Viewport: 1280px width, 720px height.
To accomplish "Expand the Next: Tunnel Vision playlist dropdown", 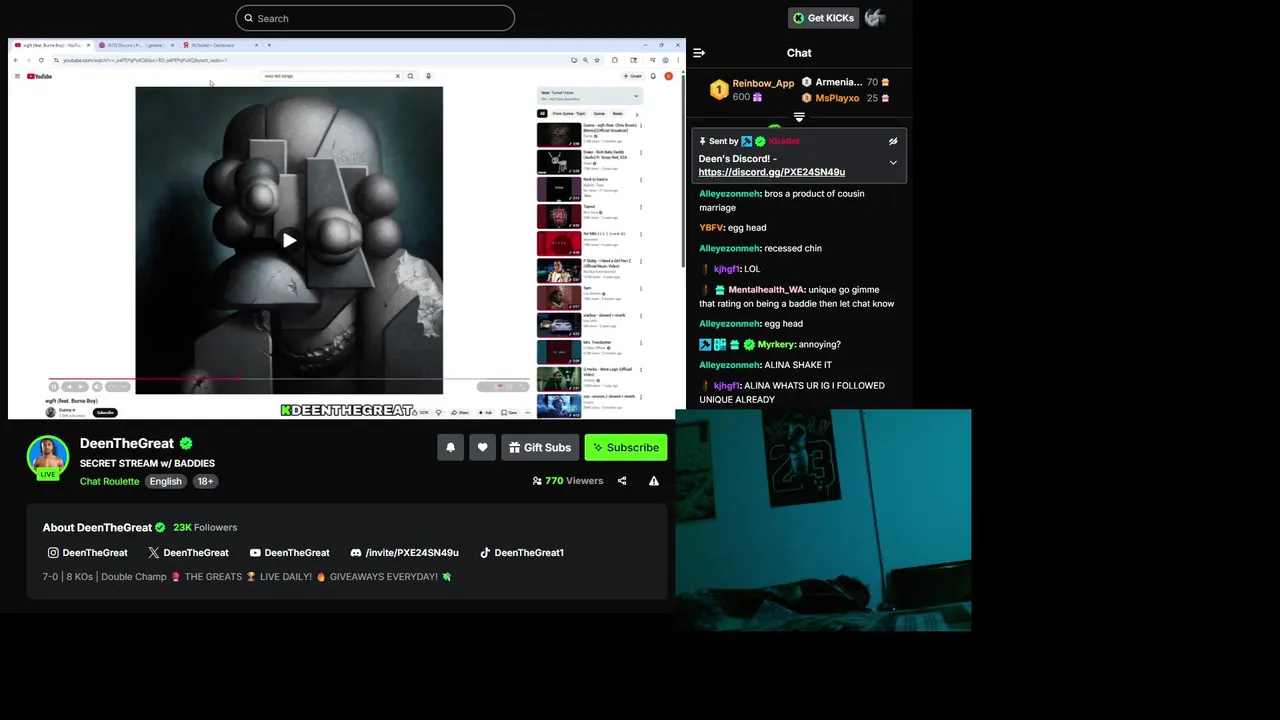I will point(635,96).
